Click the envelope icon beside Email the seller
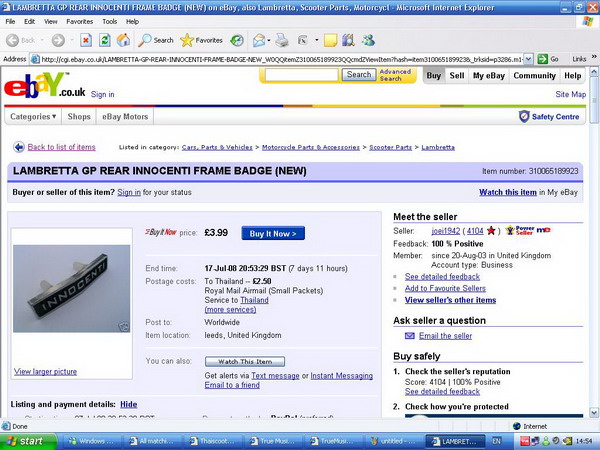This screenshot has width=600, height=450. coord(409,335)
